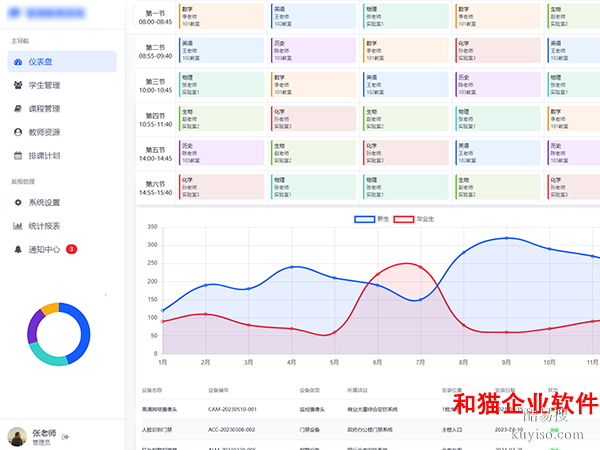Open the 排课计划 calendar icon
The width and height of the screenshot is (600, 450).
point(18,156)
